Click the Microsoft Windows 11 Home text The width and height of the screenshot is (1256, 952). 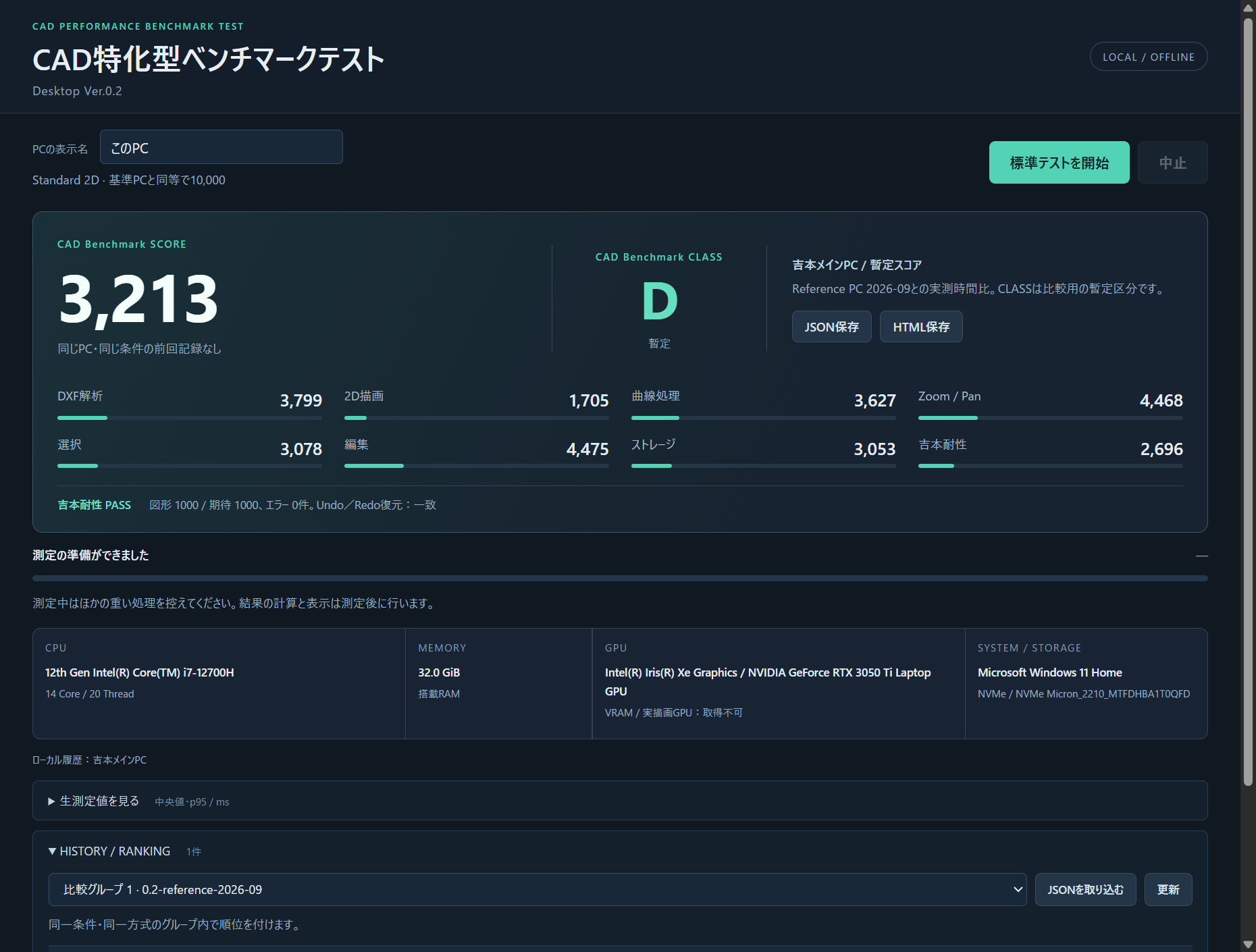pos(1050,672)
